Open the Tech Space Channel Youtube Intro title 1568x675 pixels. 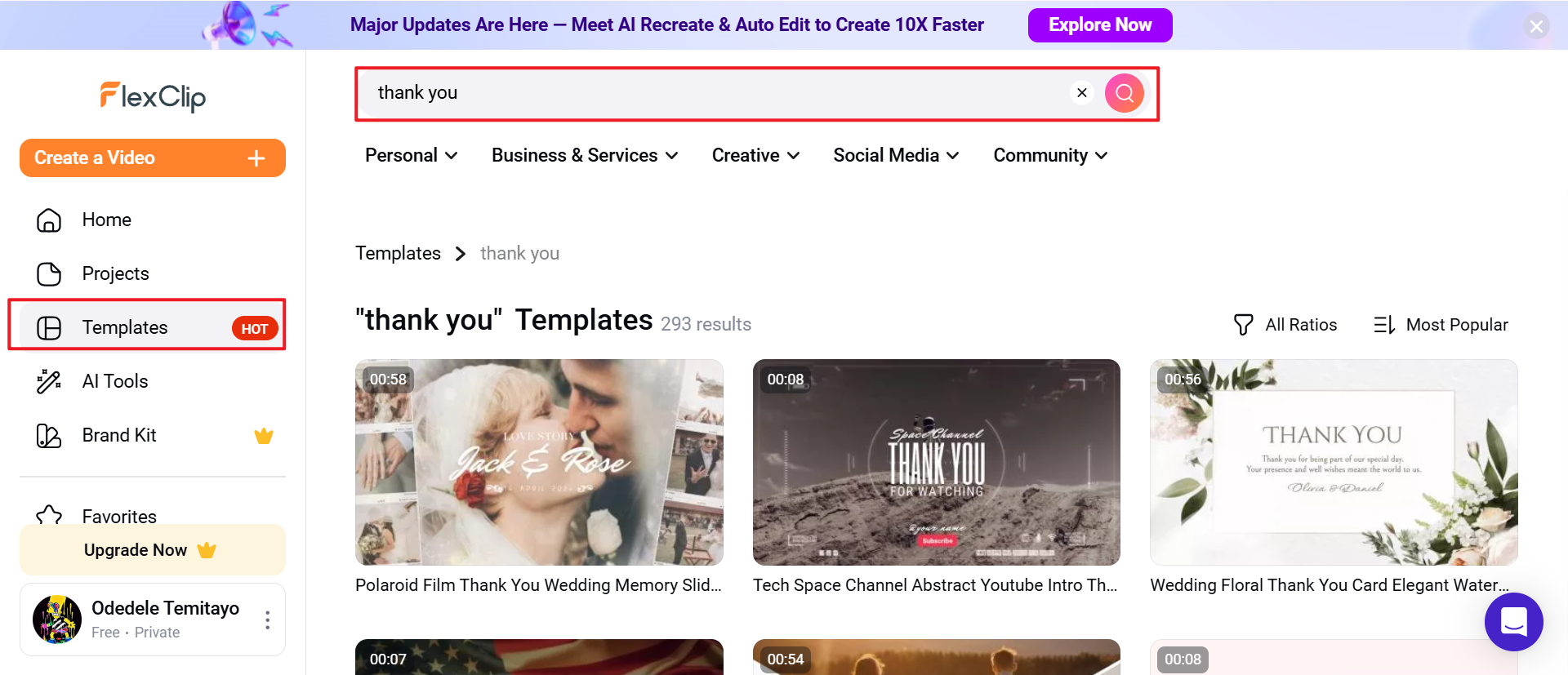[x=935, y=585]
